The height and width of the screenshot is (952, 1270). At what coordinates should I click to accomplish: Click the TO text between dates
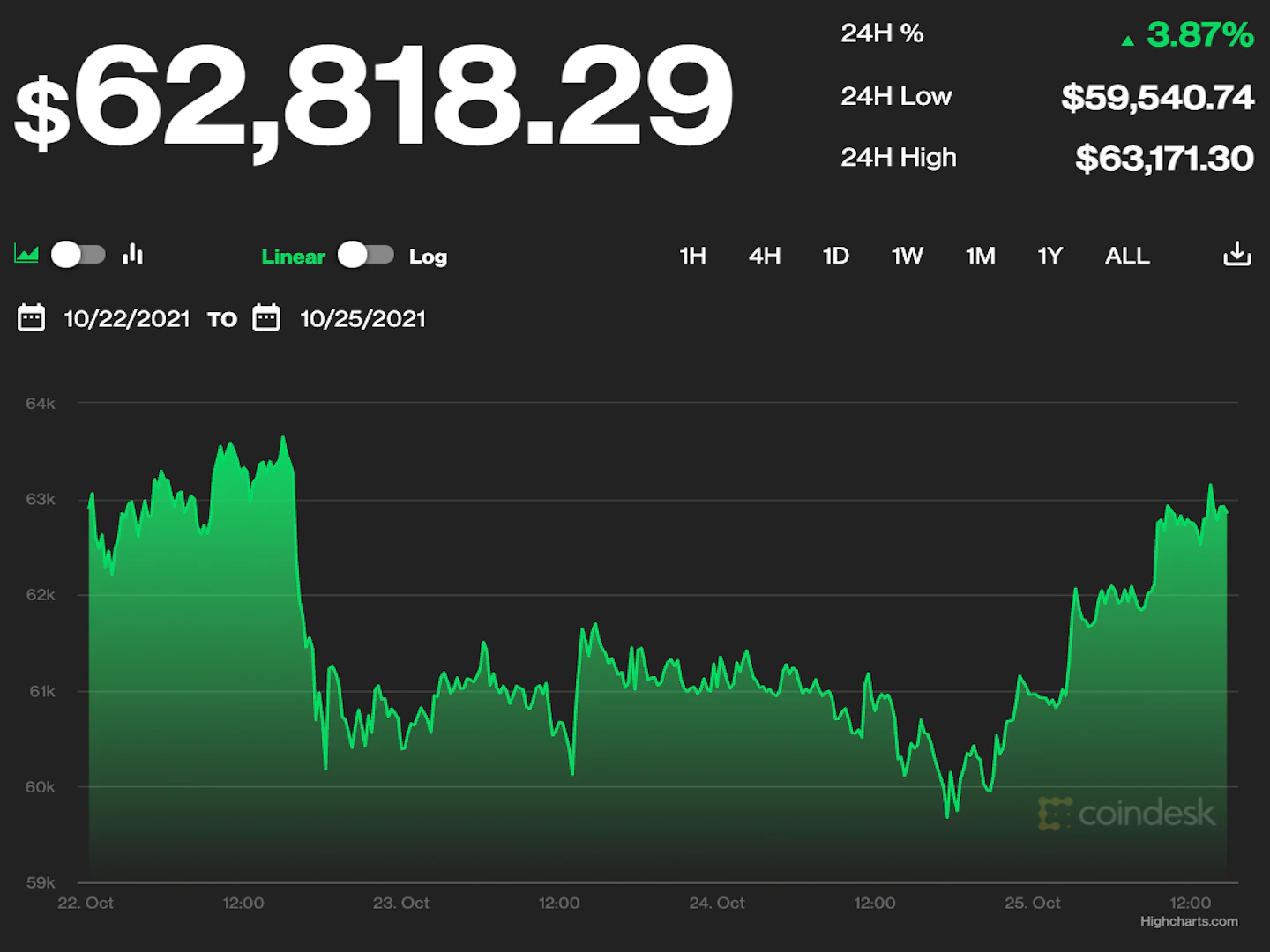(222, 319)
